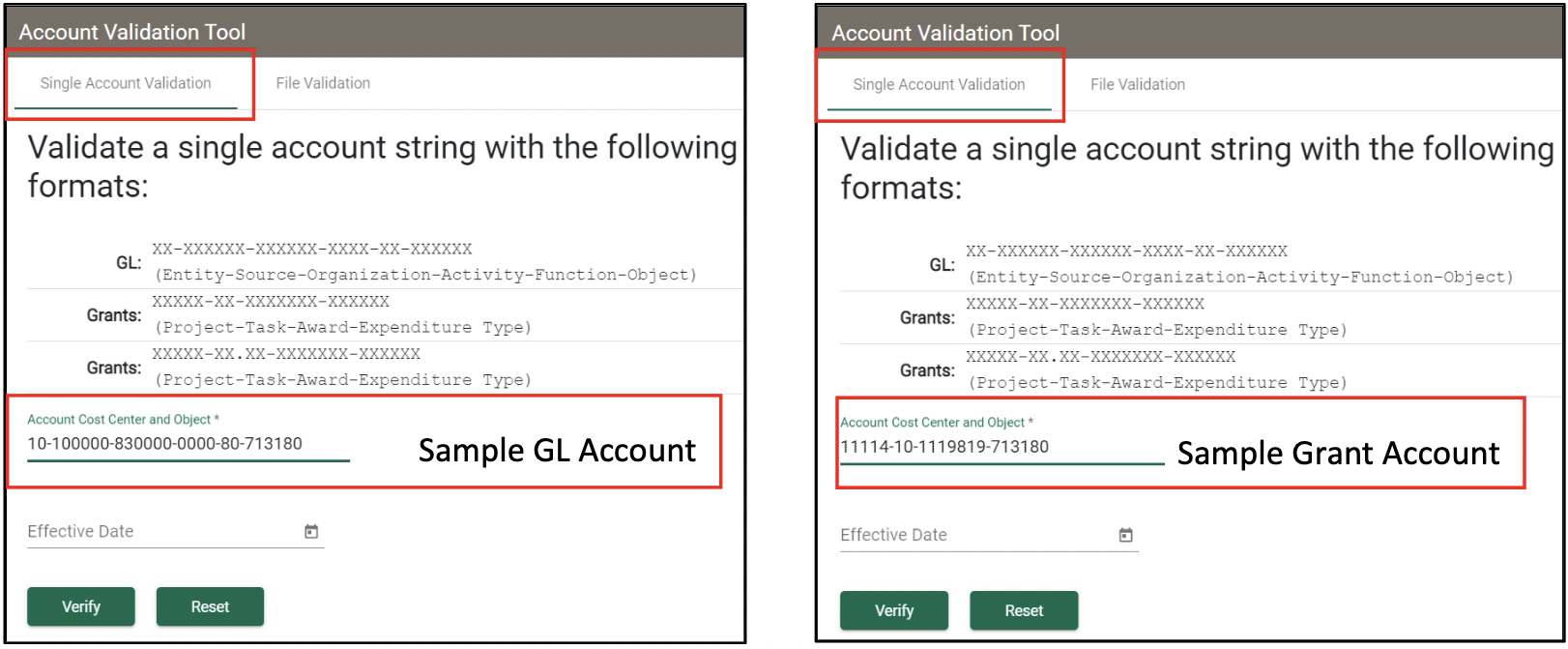
Task: Switch to File Validation tab in left panel
Action: 323,83
